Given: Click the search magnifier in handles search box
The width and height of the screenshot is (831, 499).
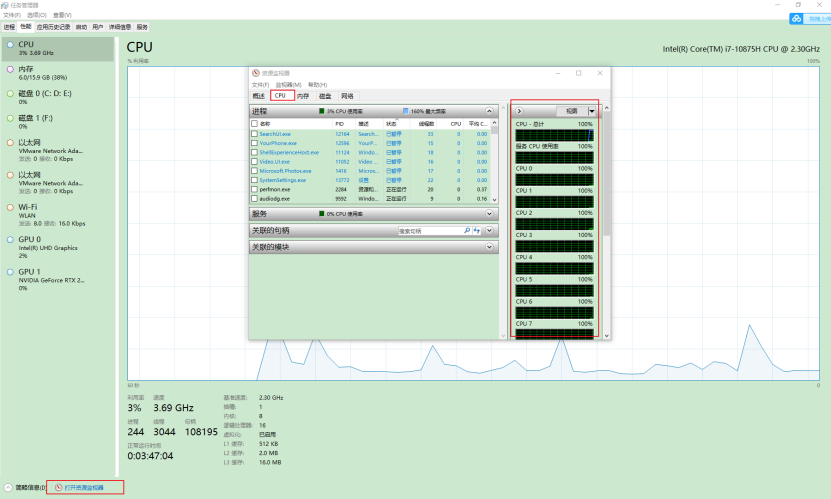Looking at the screenshot, I should tap(467, 230).
